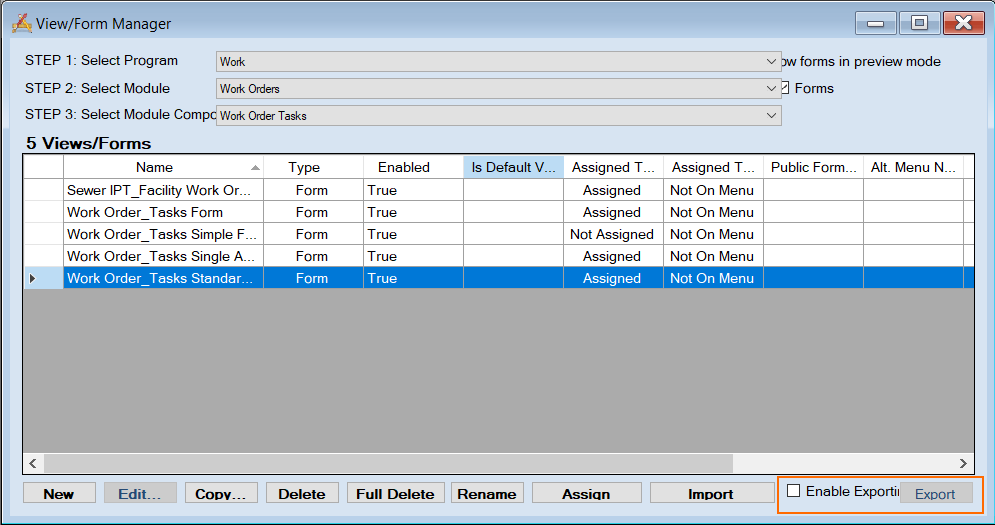Click the Edit... button
The image size is (995, 525).
click(140, 493)
